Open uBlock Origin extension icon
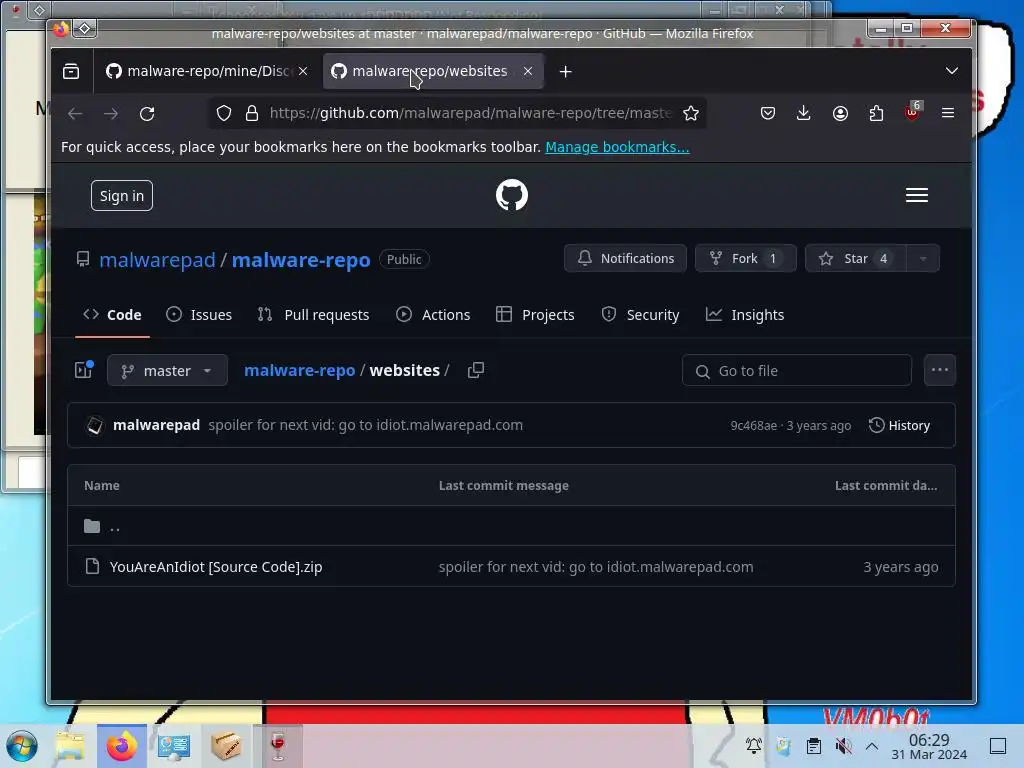 pyautogui.click(x=912, y=112)
